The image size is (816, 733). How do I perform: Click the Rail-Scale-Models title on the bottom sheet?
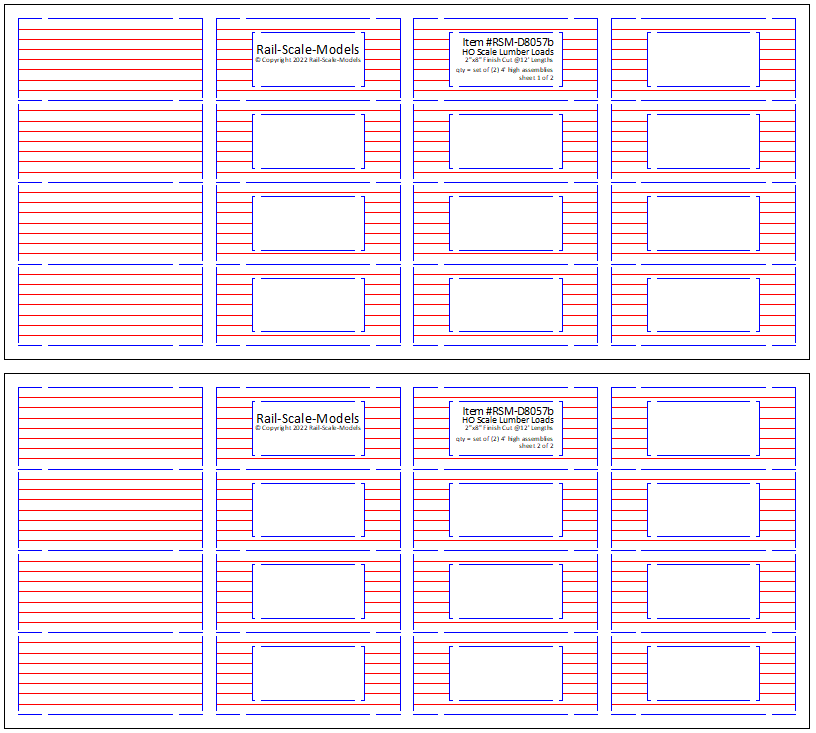pos(308,419)
